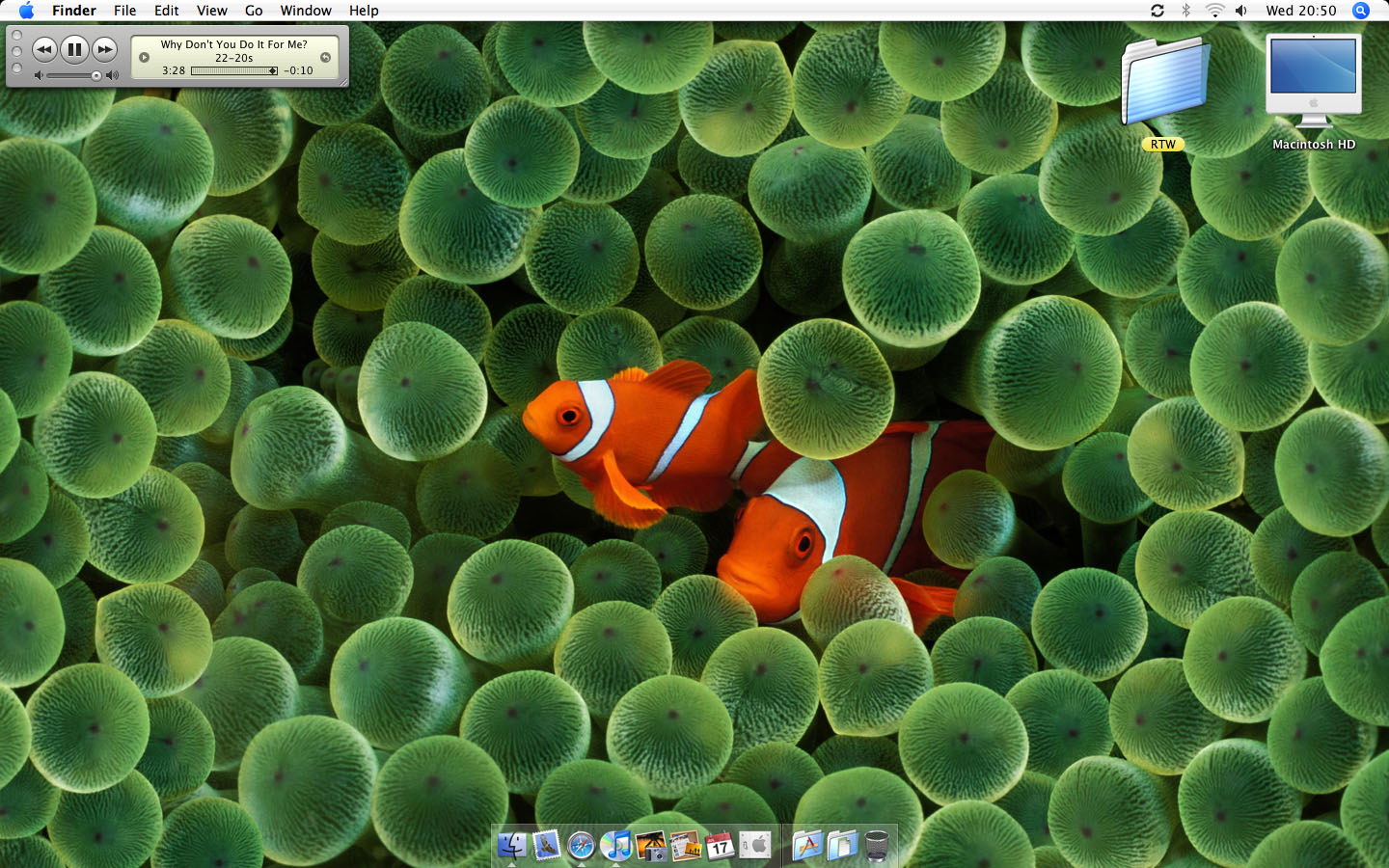The image size is (1389, 868).
Task: Open the File menu
Action: [124, 11]
